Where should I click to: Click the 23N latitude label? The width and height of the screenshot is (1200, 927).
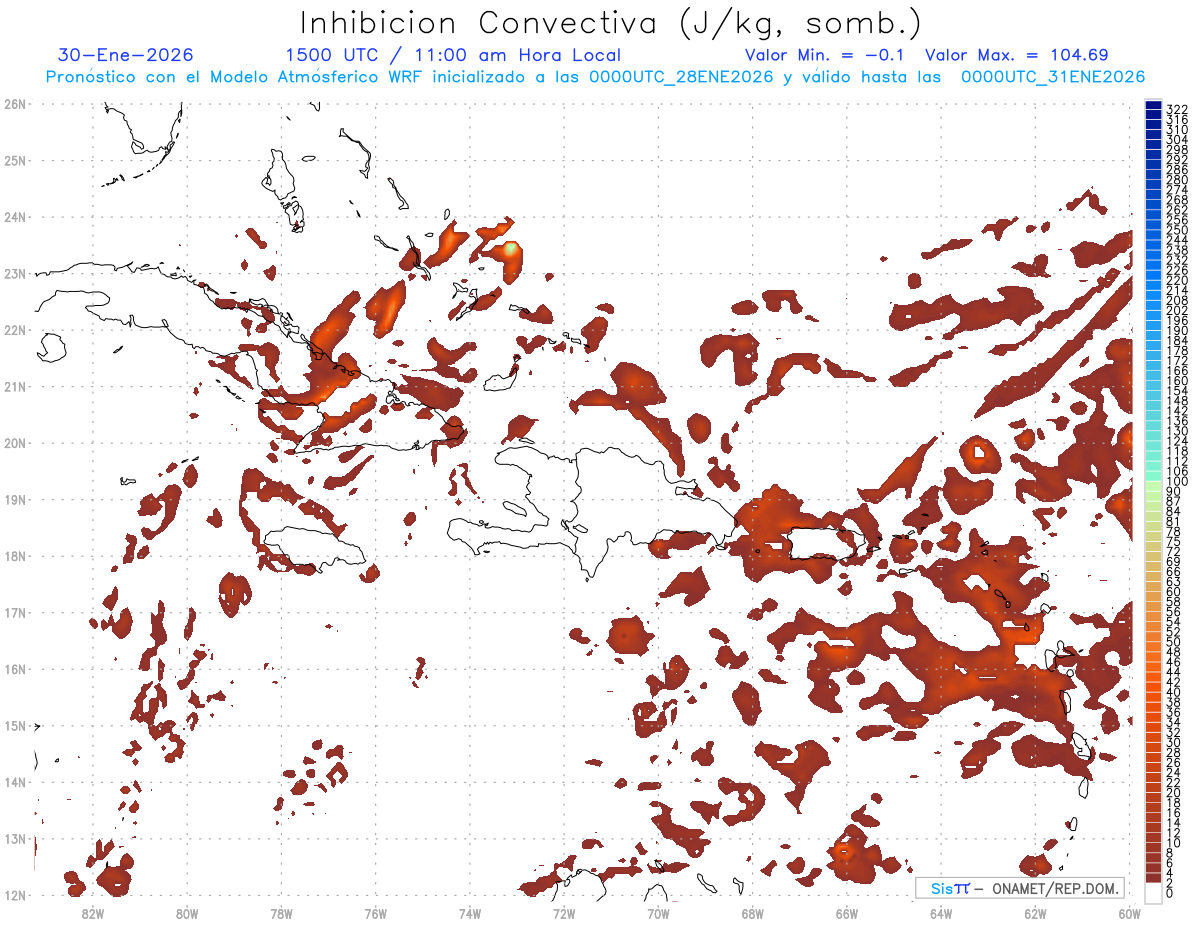(x=14, y=273)
